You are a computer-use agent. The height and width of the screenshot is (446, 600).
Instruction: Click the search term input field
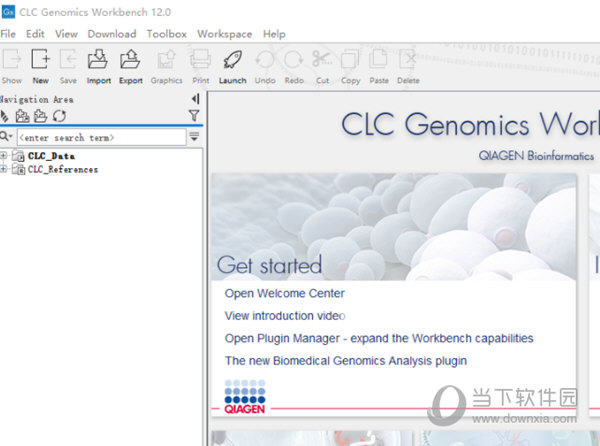pyautogui.click(x=101, y=137)
